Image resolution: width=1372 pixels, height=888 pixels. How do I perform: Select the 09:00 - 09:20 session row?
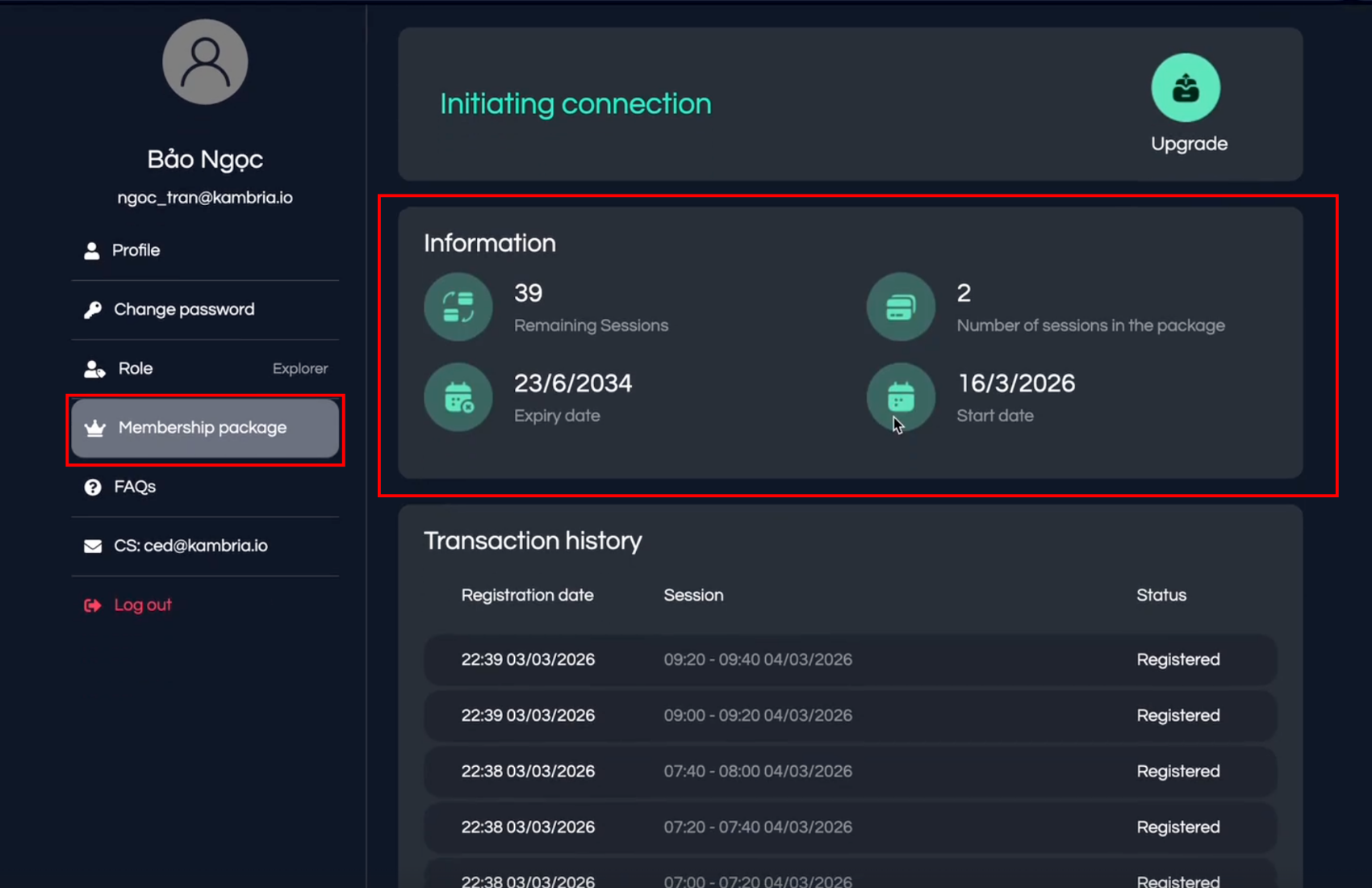point(850,715)
